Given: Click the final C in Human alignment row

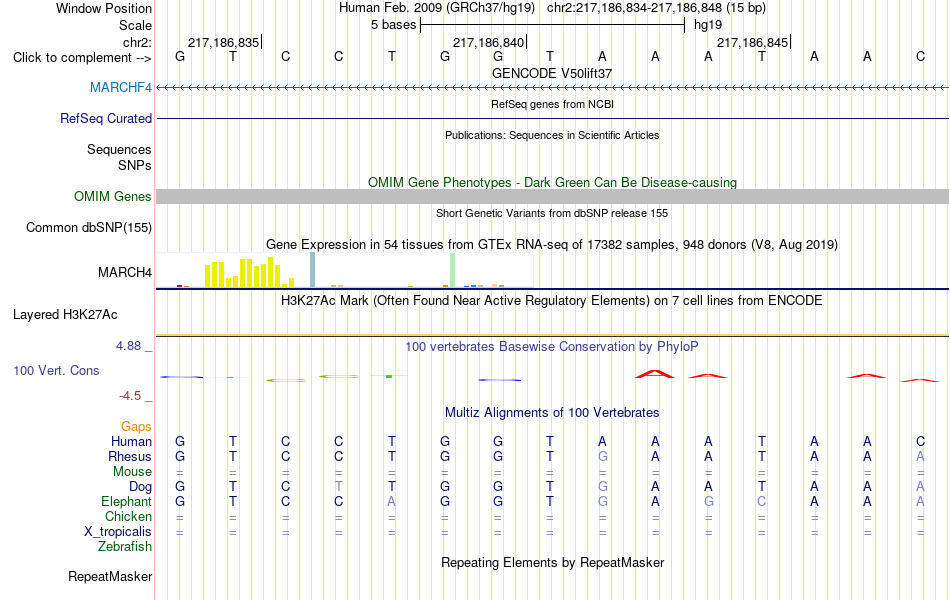Looking at the screenshot, I should (920, 441).
